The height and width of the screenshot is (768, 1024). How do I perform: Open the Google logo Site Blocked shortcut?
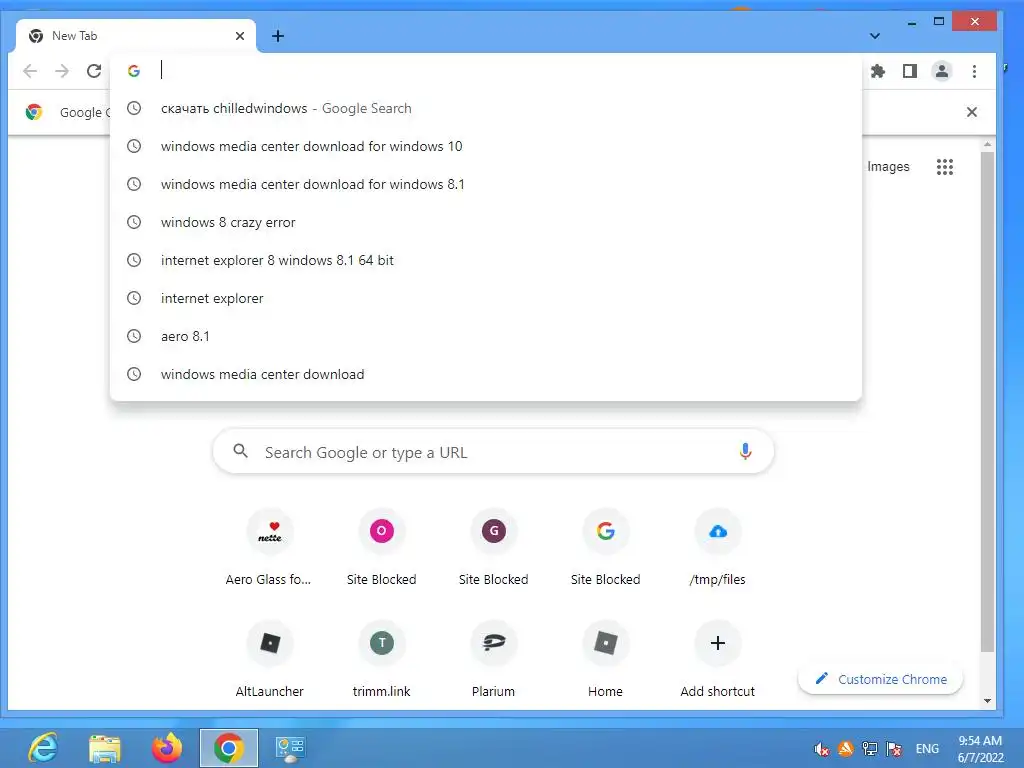pos(605,549)
